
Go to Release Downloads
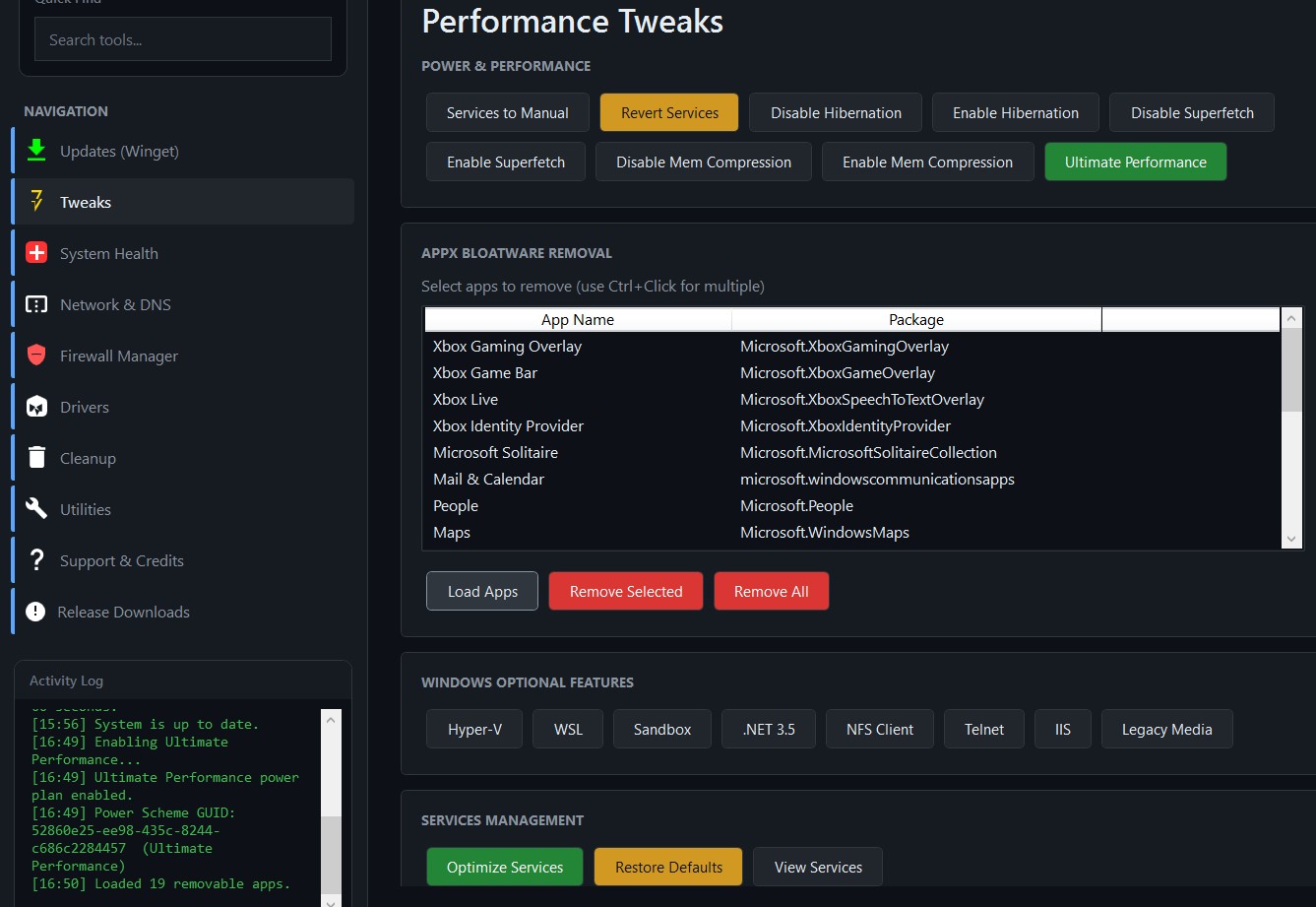[123, 611]
